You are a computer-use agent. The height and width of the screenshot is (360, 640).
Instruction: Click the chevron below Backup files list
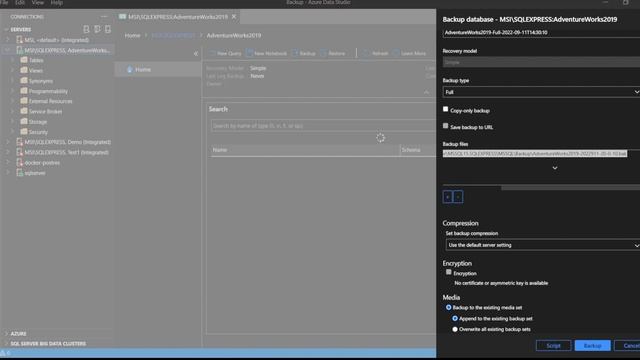pos(555,168)
